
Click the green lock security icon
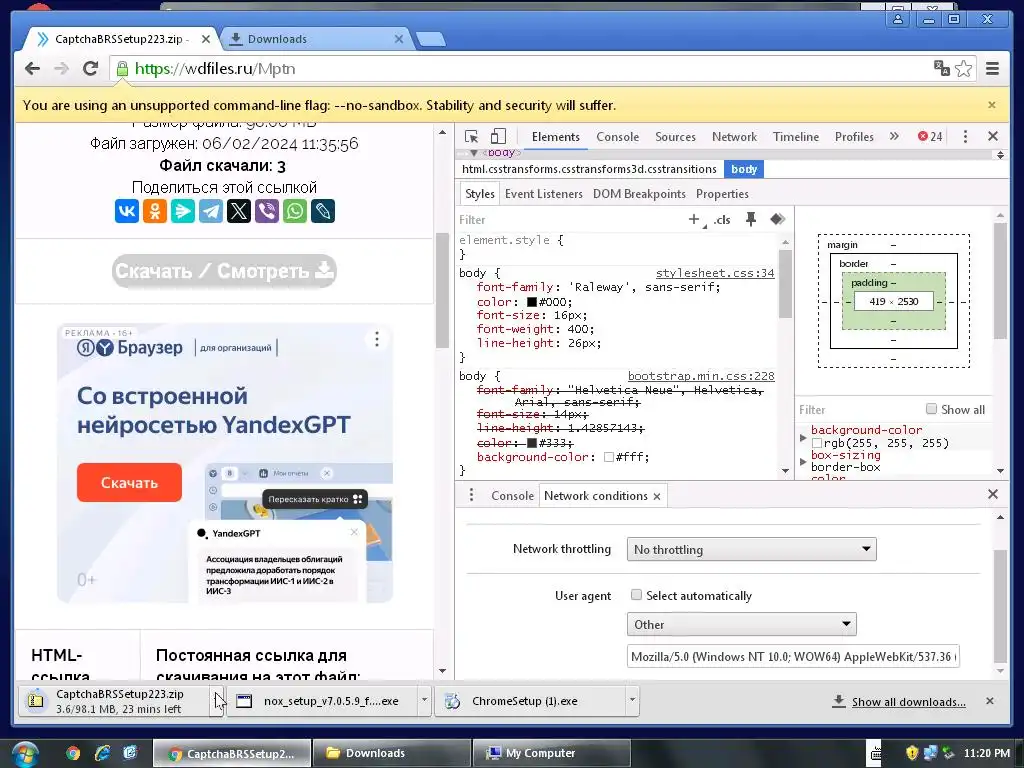122,69
